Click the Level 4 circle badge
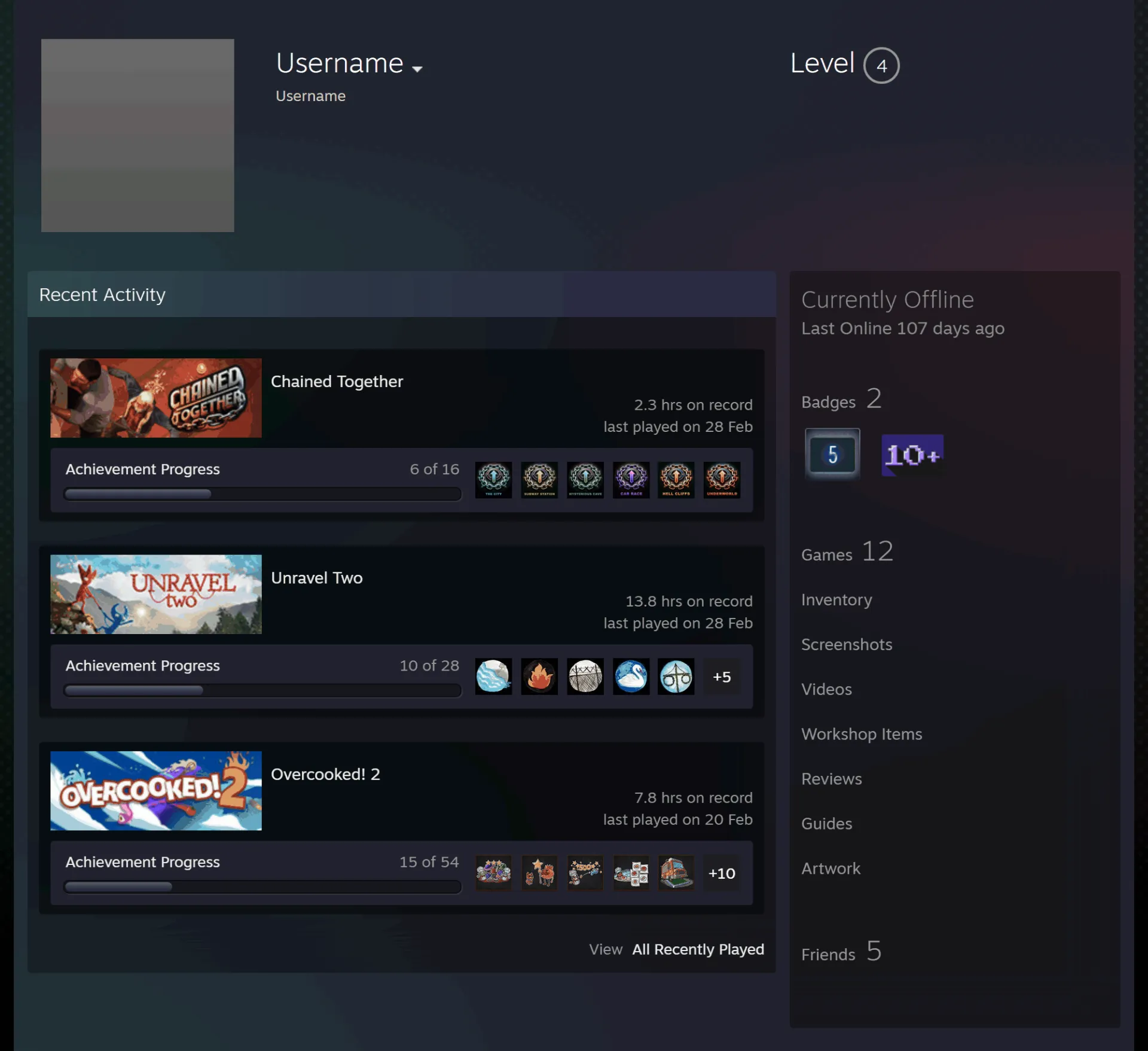The height and width of the screenshot is (1051, 1148). (881, 65)
